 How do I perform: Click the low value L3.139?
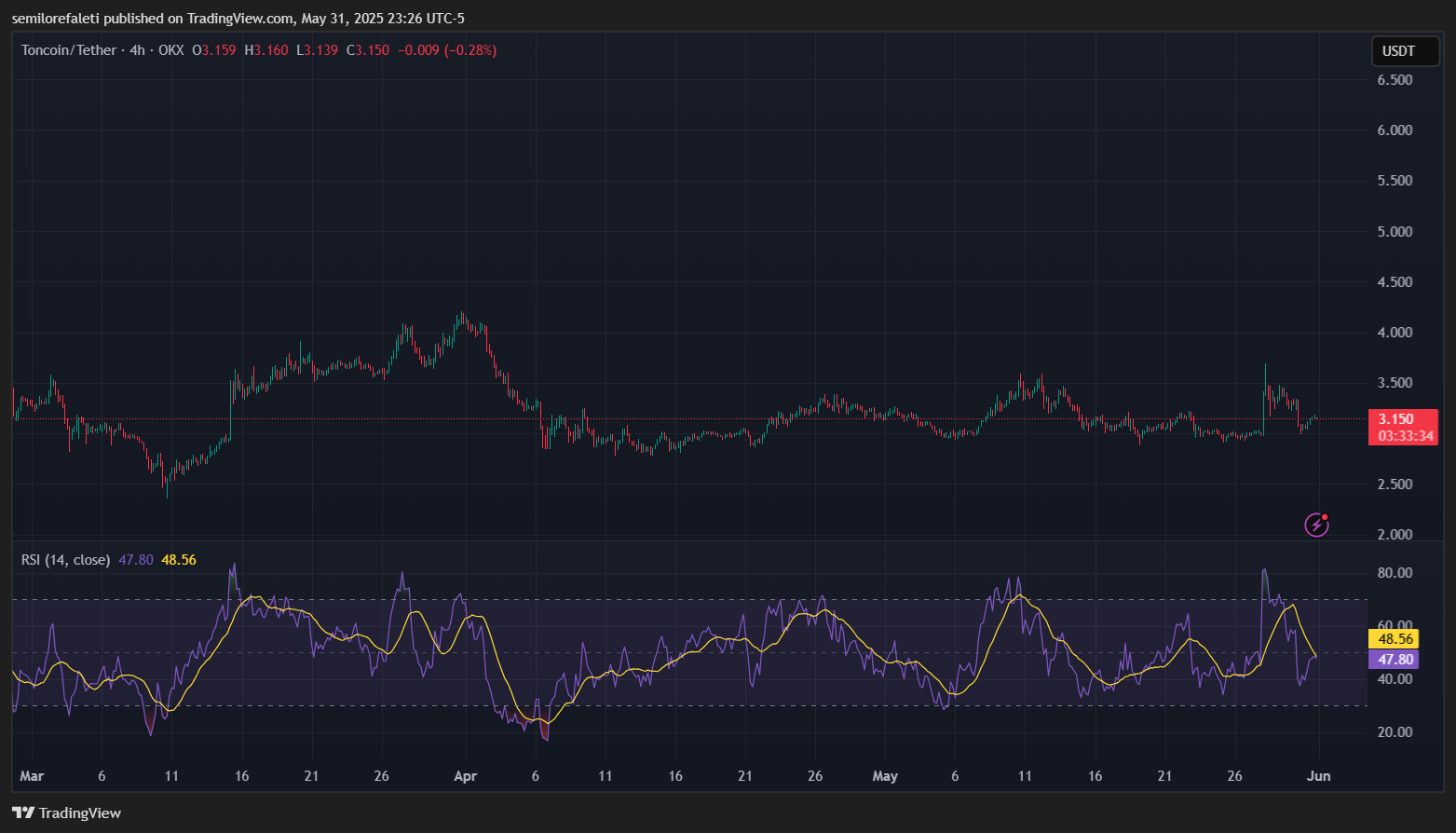pos(317,50)
